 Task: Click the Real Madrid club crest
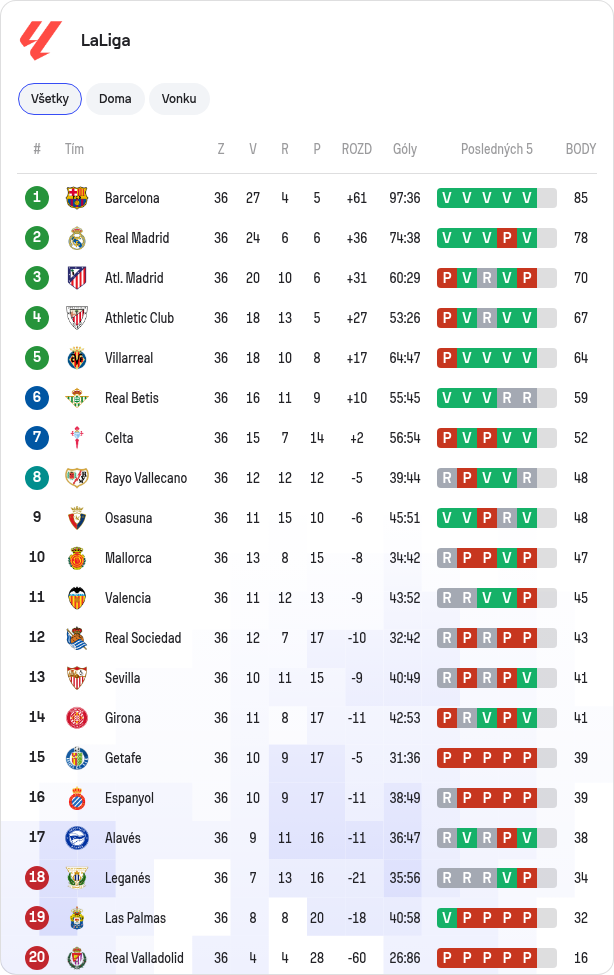click(x=77, y=238)
